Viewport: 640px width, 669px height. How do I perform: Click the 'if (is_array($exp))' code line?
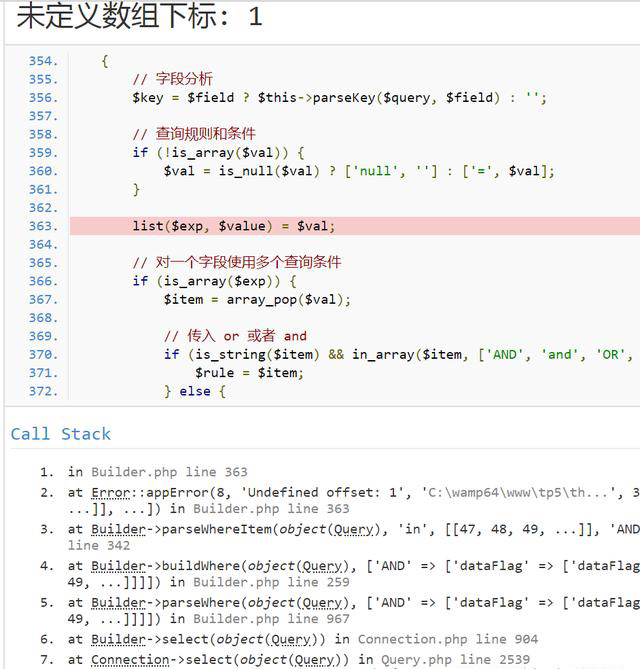(214, 281)
